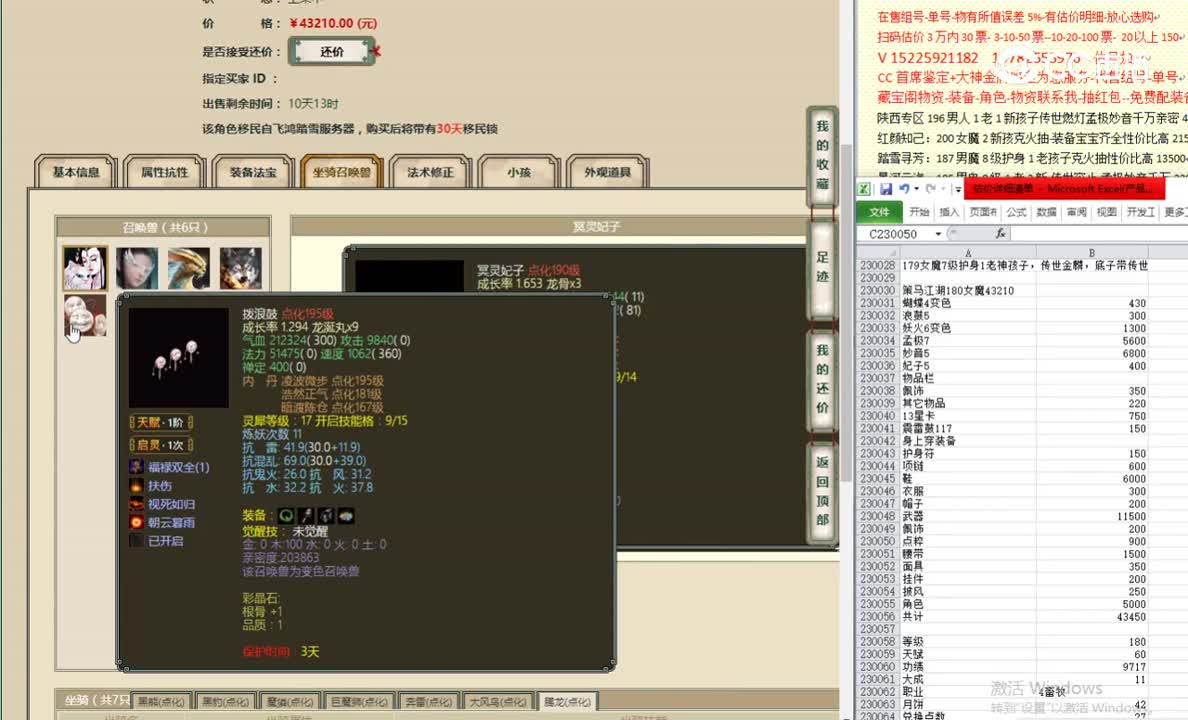Save the Excel workbook
Image resolution: width=1188 pixels, height=720 pixels.
tap(886, 189)
